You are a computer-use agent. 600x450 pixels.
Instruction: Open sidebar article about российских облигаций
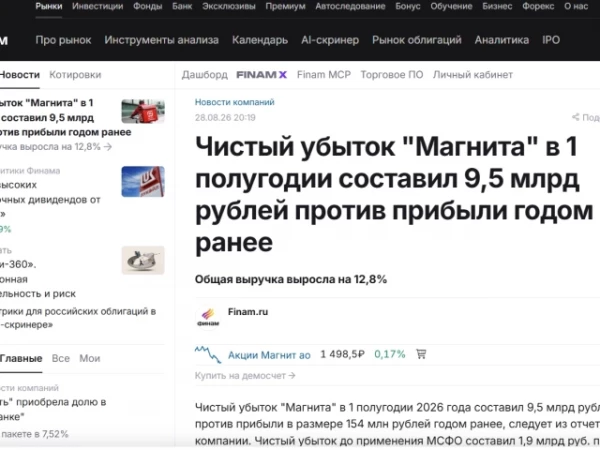click(78, 318)
